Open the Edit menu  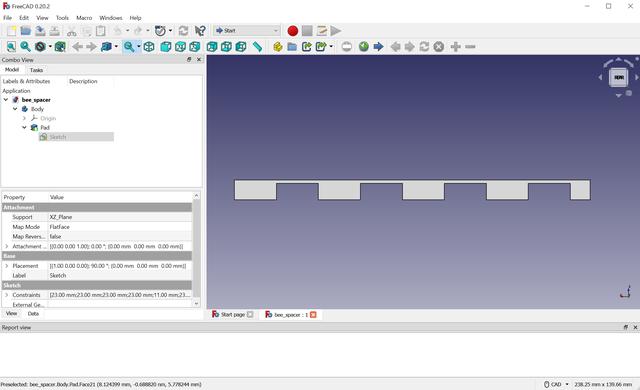tap(24, 18)
